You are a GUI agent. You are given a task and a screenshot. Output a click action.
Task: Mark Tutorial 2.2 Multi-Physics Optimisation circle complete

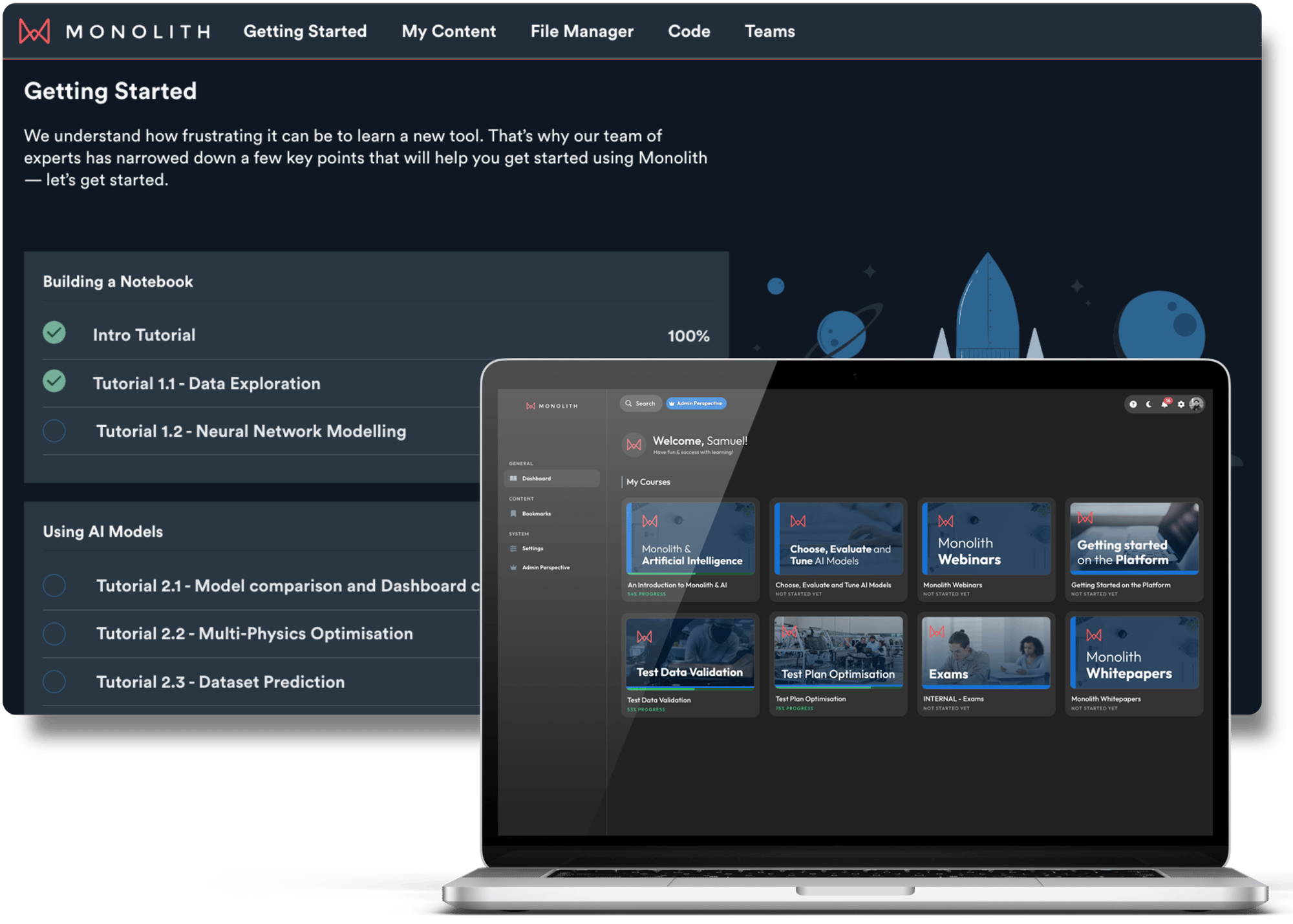pos(54,633)
